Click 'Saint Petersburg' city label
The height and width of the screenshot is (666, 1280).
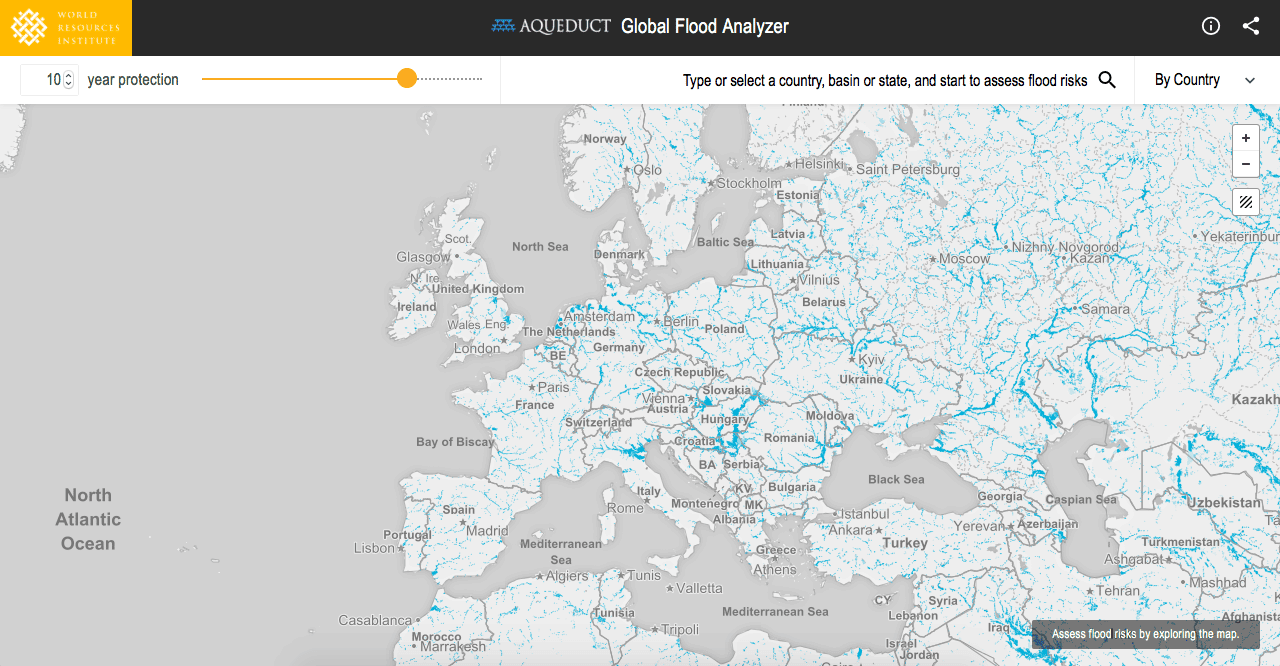coord(908,170)
